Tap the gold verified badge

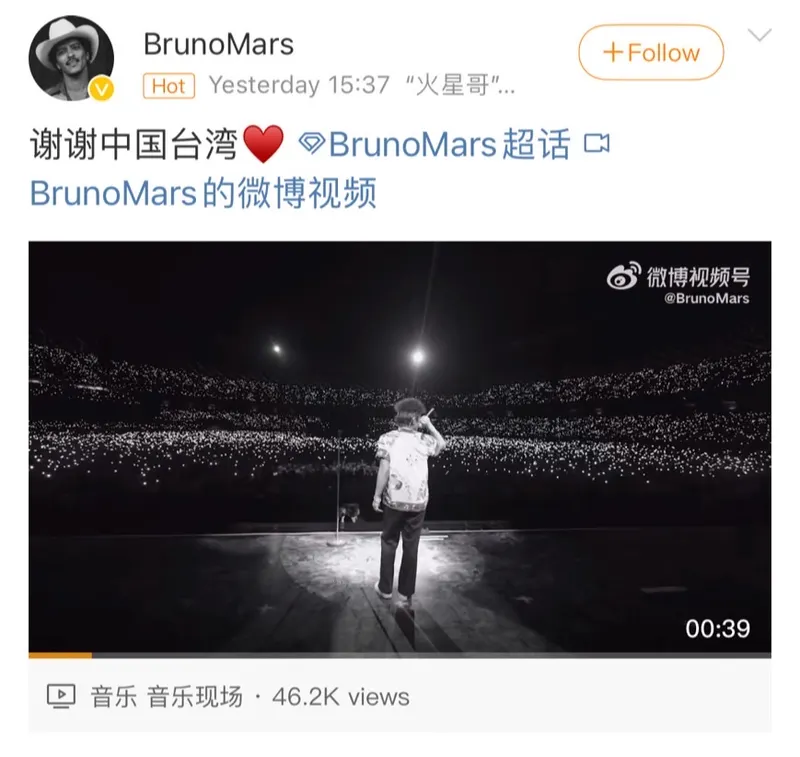tap(102, 89)
